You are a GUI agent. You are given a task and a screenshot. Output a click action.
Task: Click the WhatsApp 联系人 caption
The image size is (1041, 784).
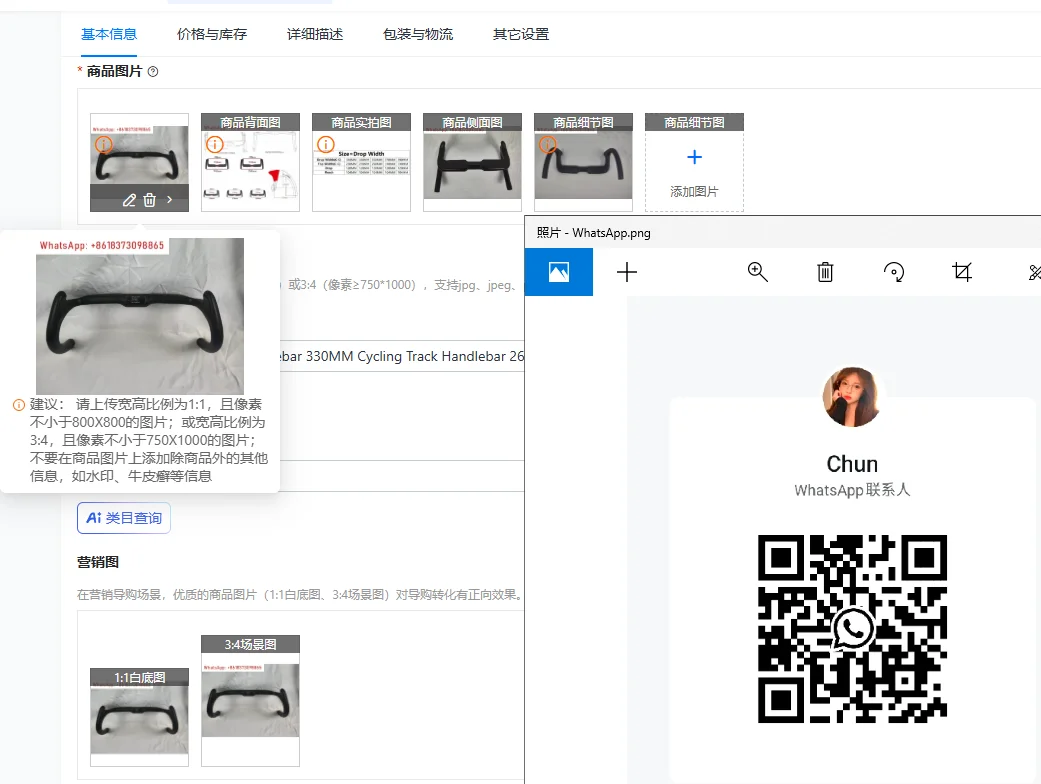click(852, 491)
